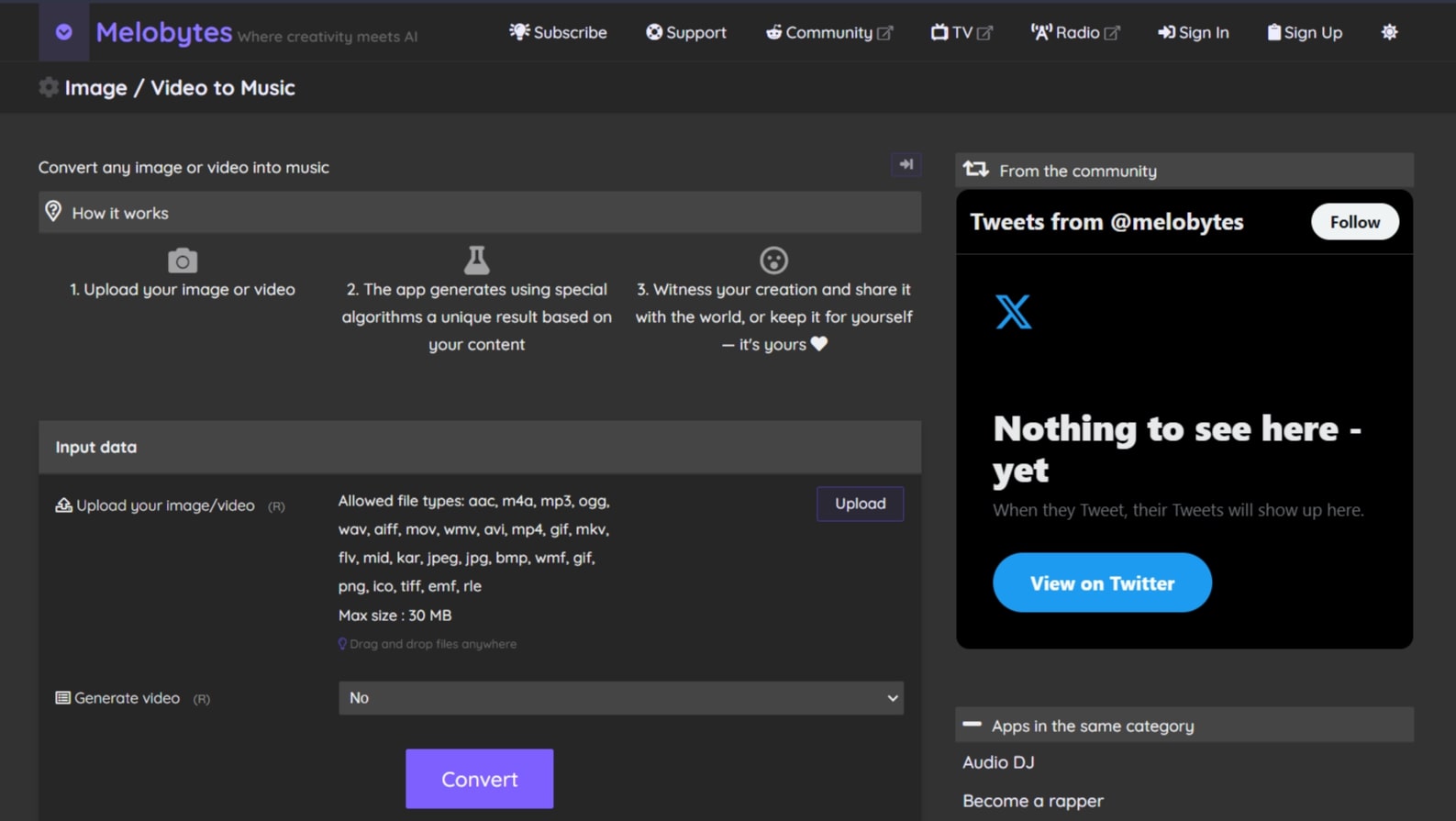Open the Subscribe menu item
Screen dimensions: 1456x821
tap(558, 32)
